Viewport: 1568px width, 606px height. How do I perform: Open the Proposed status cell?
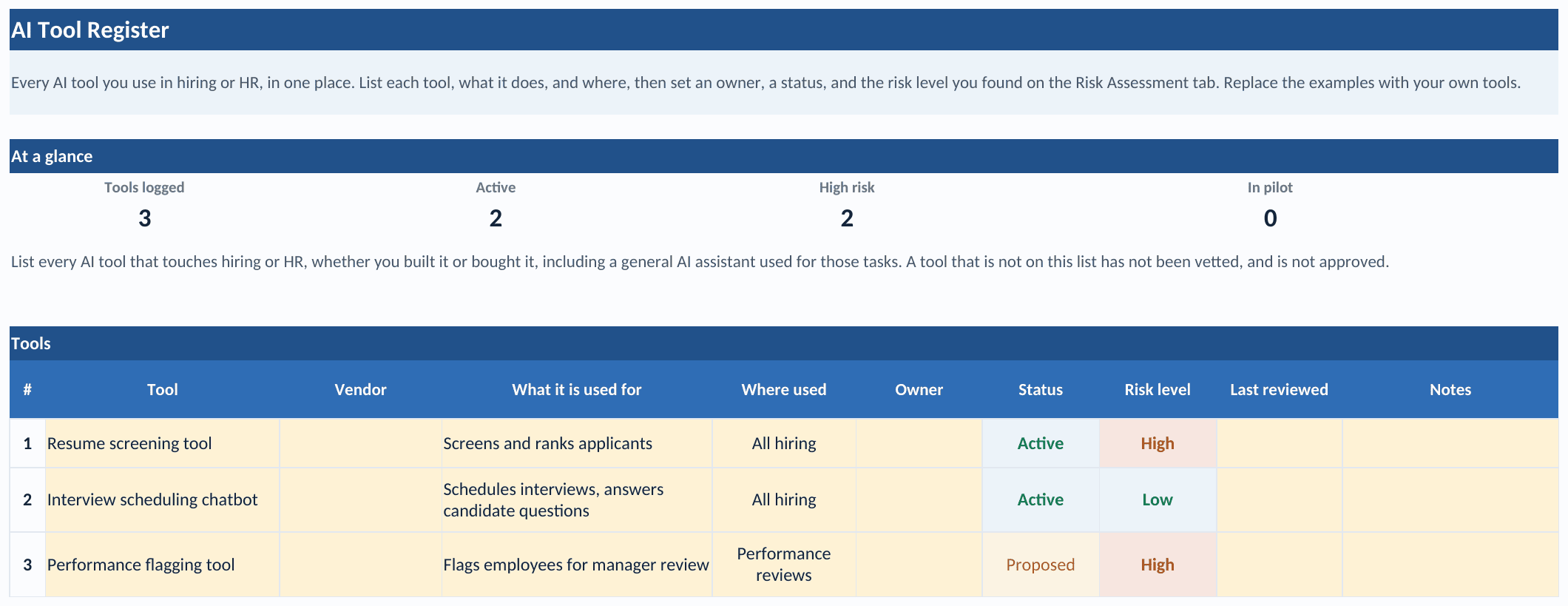tap(1041, 565)
